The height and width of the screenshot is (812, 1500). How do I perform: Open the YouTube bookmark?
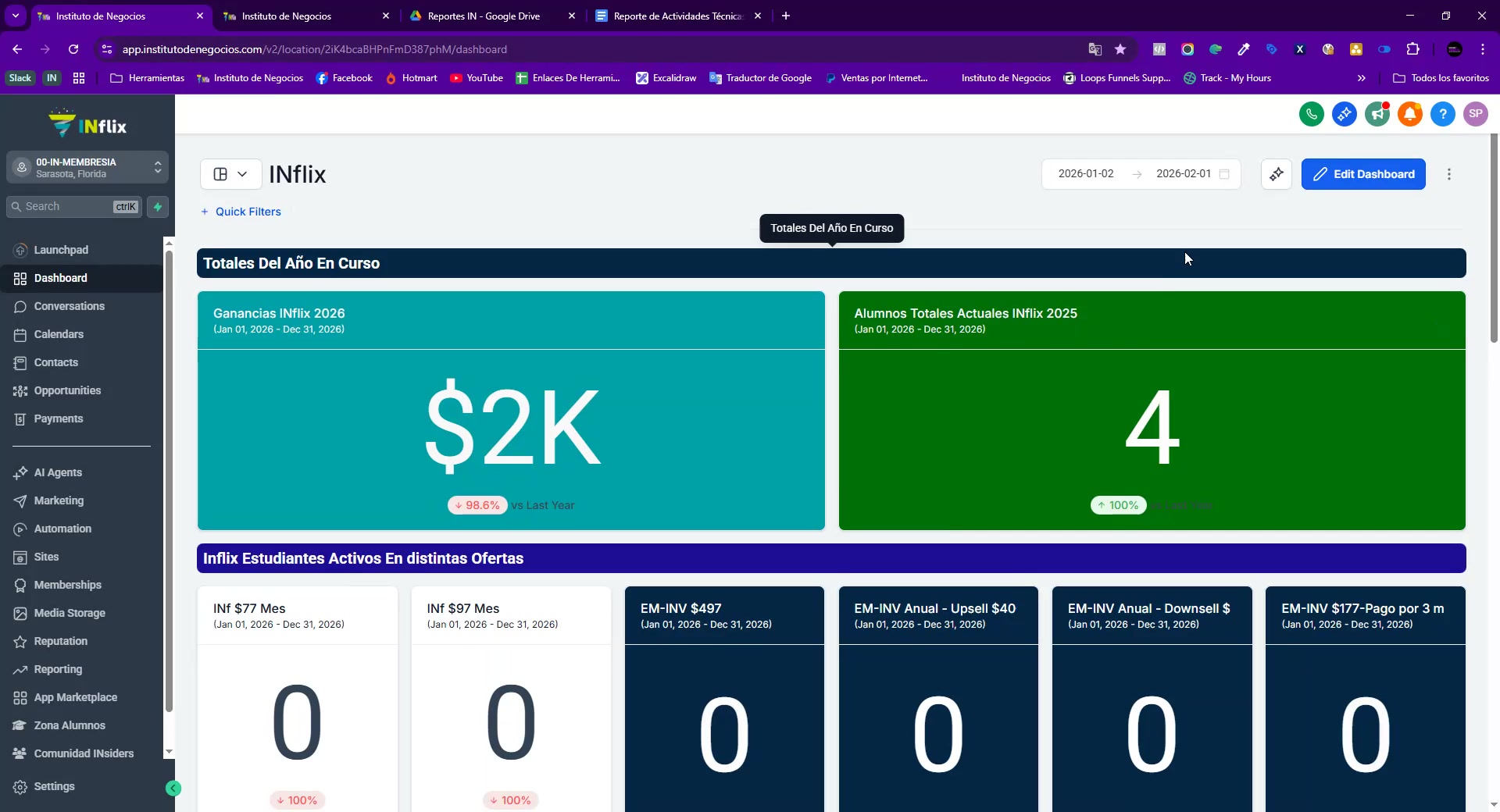coord(477,78)
